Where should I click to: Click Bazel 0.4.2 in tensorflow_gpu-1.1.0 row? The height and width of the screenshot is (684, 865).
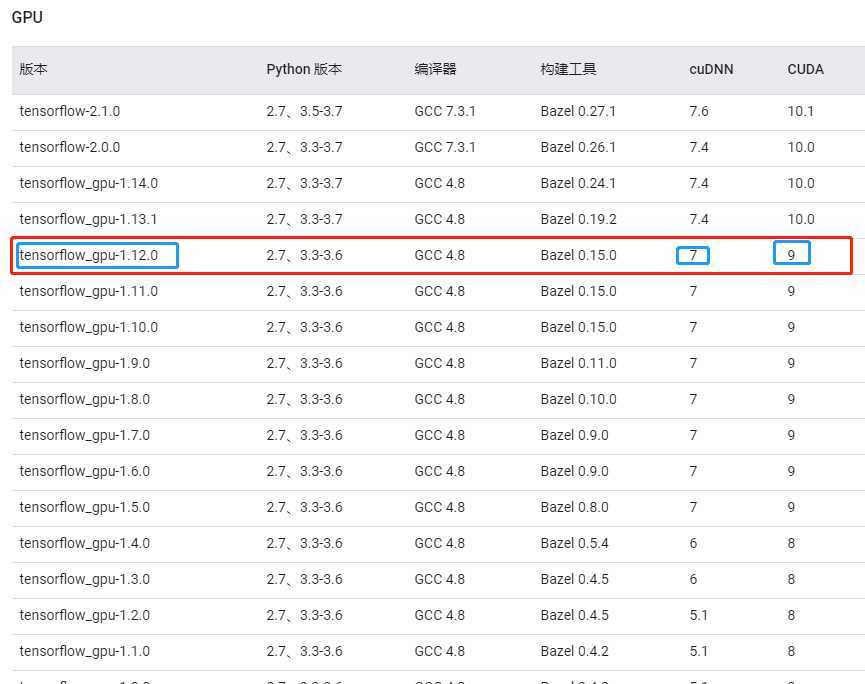pyautogui.click(x=574, y=651)
